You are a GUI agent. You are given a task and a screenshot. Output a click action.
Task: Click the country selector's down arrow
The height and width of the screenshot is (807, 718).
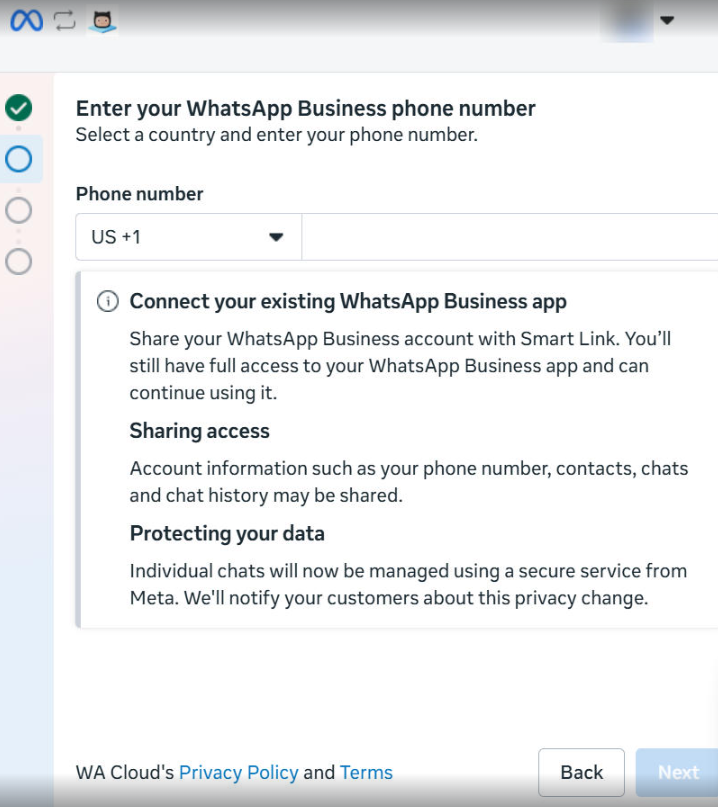277,237
